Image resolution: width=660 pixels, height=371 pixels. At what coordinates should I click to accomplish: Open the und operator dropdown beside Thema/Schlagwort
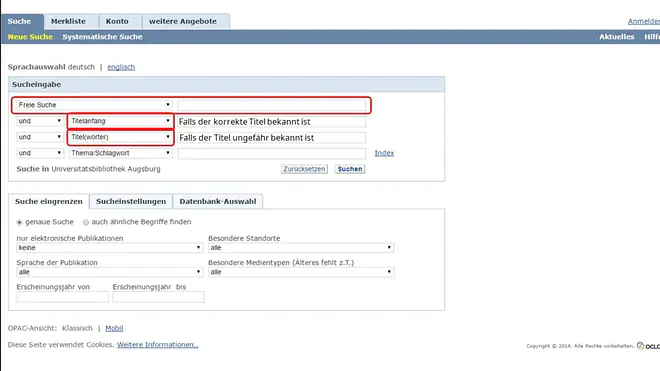40,153
